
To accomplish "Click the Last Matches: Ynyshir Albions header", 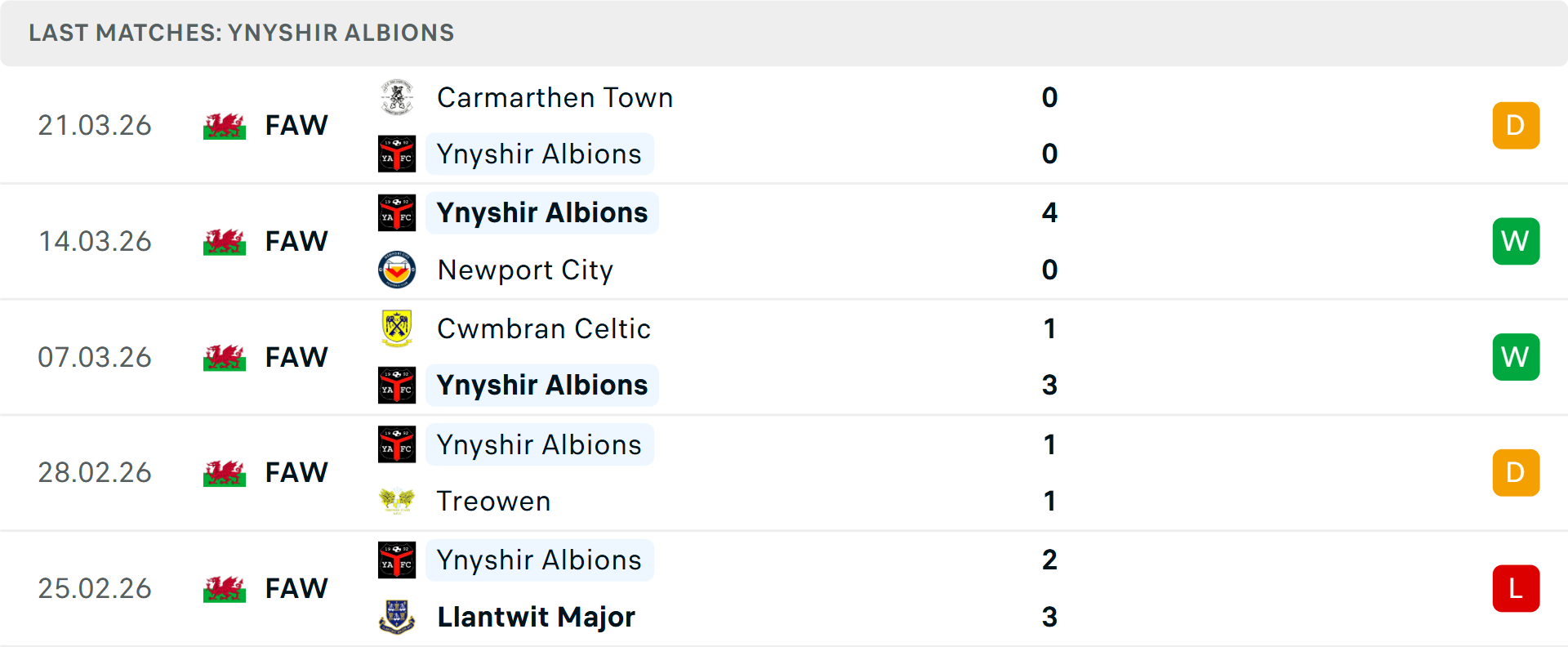I will [242, 33].
